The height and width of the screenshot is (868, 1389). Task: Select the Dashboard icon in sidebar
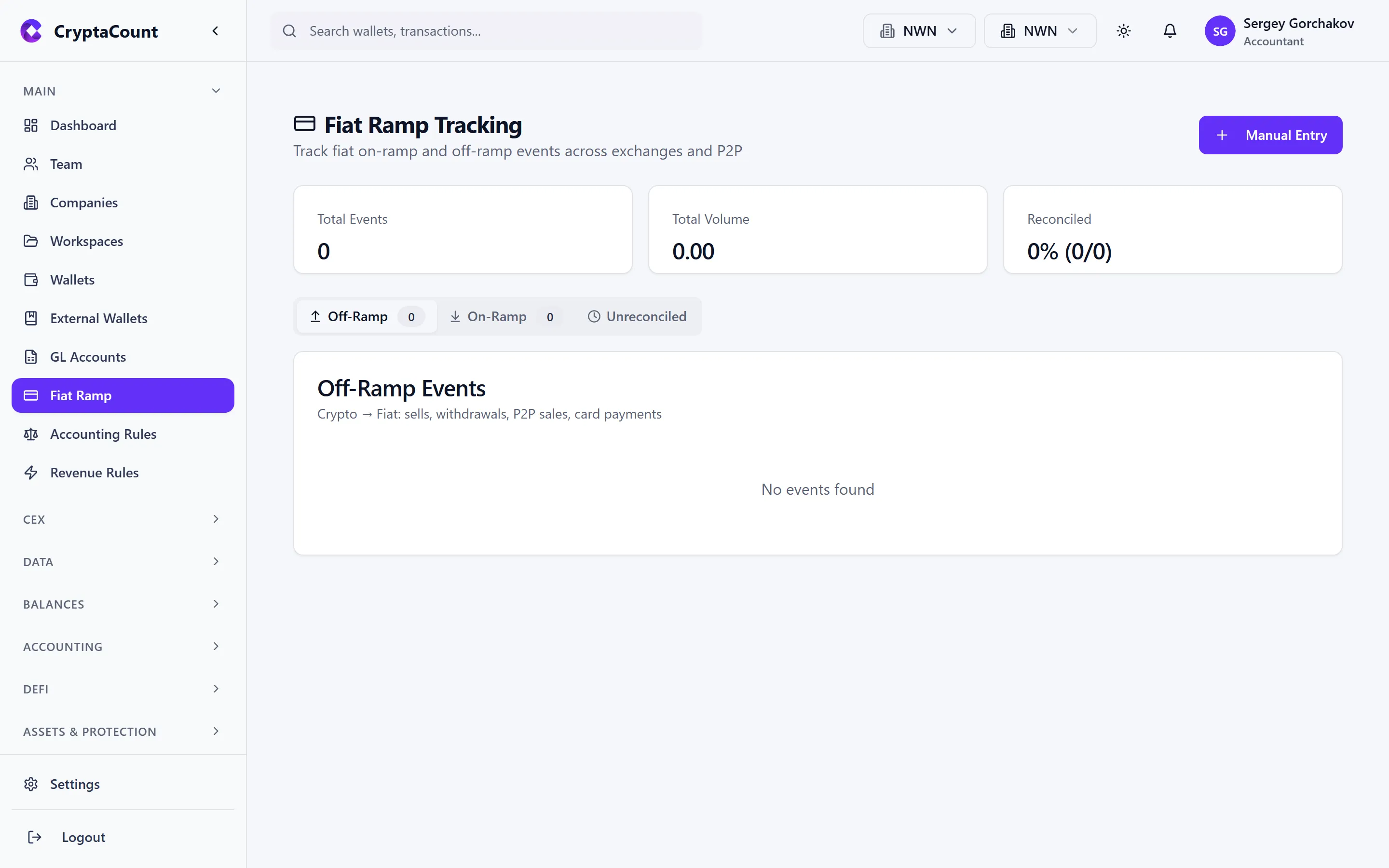pyautogui.click(x=31, y=125)
